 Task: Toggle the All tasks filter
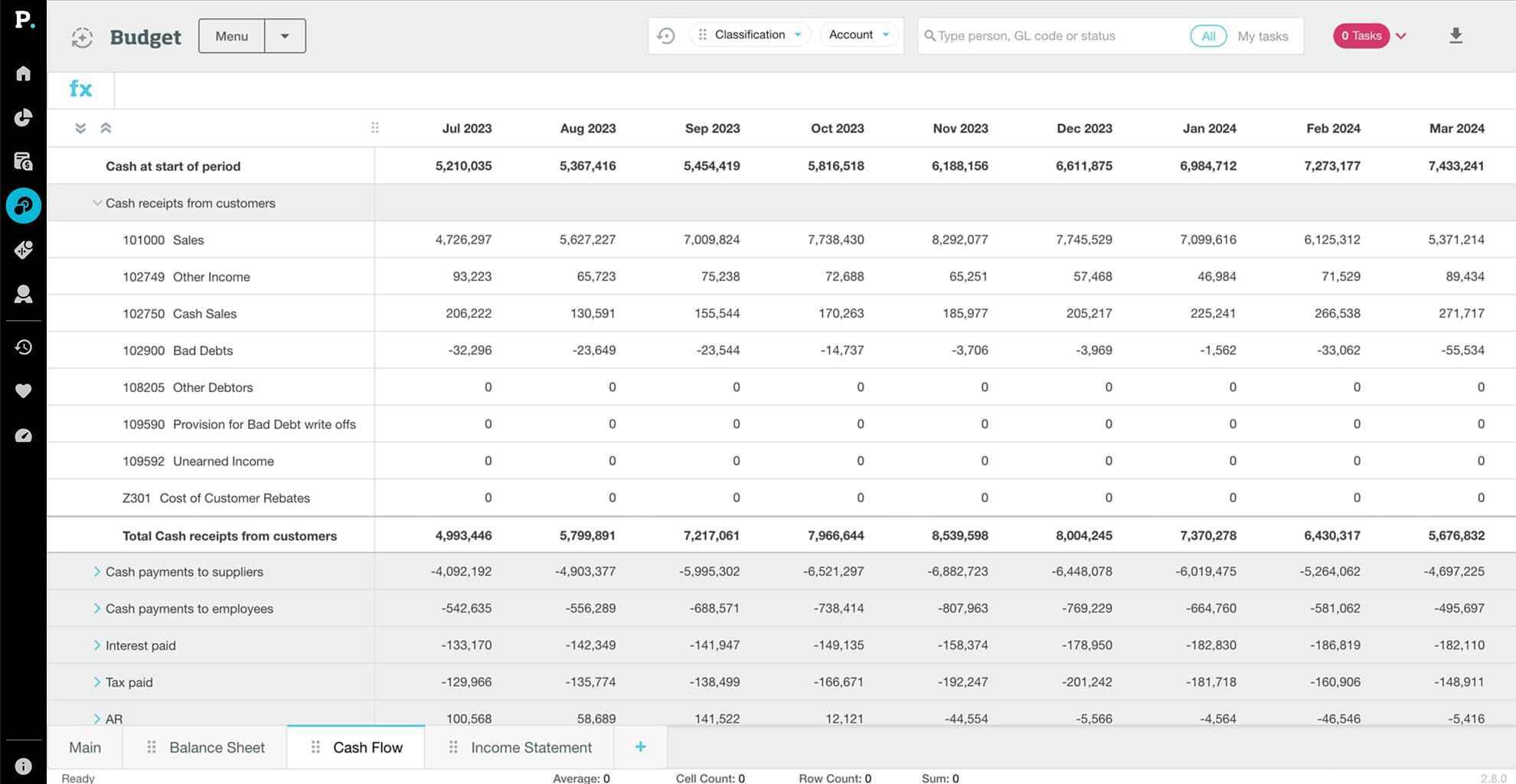(x=1207, y=36)
